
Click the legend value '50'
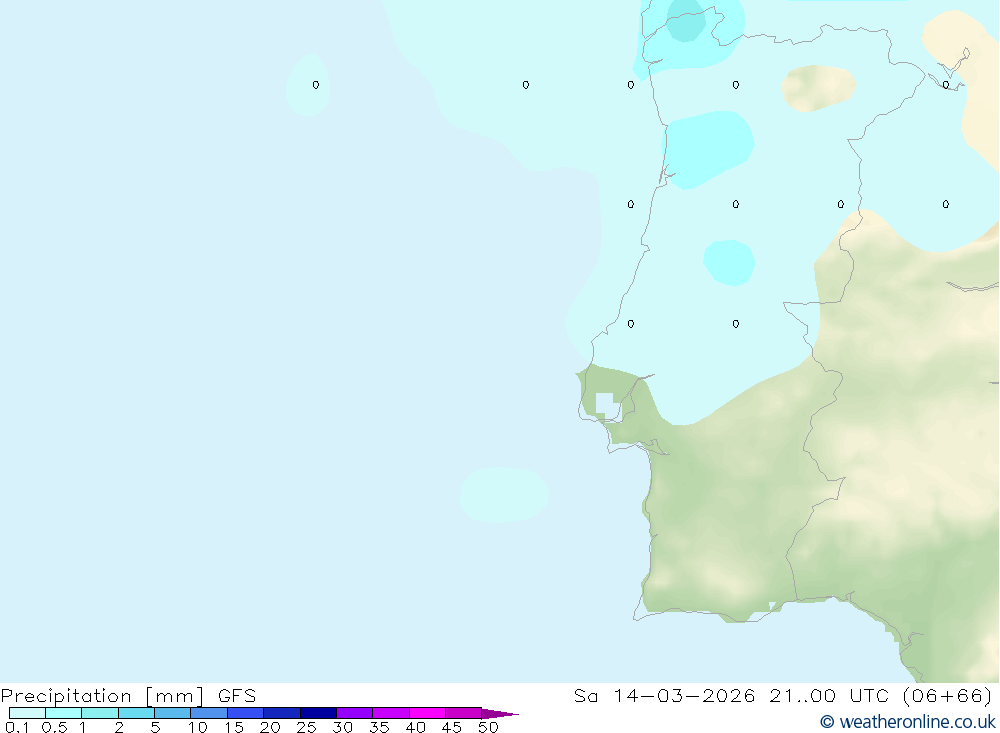tap(489, 727)
